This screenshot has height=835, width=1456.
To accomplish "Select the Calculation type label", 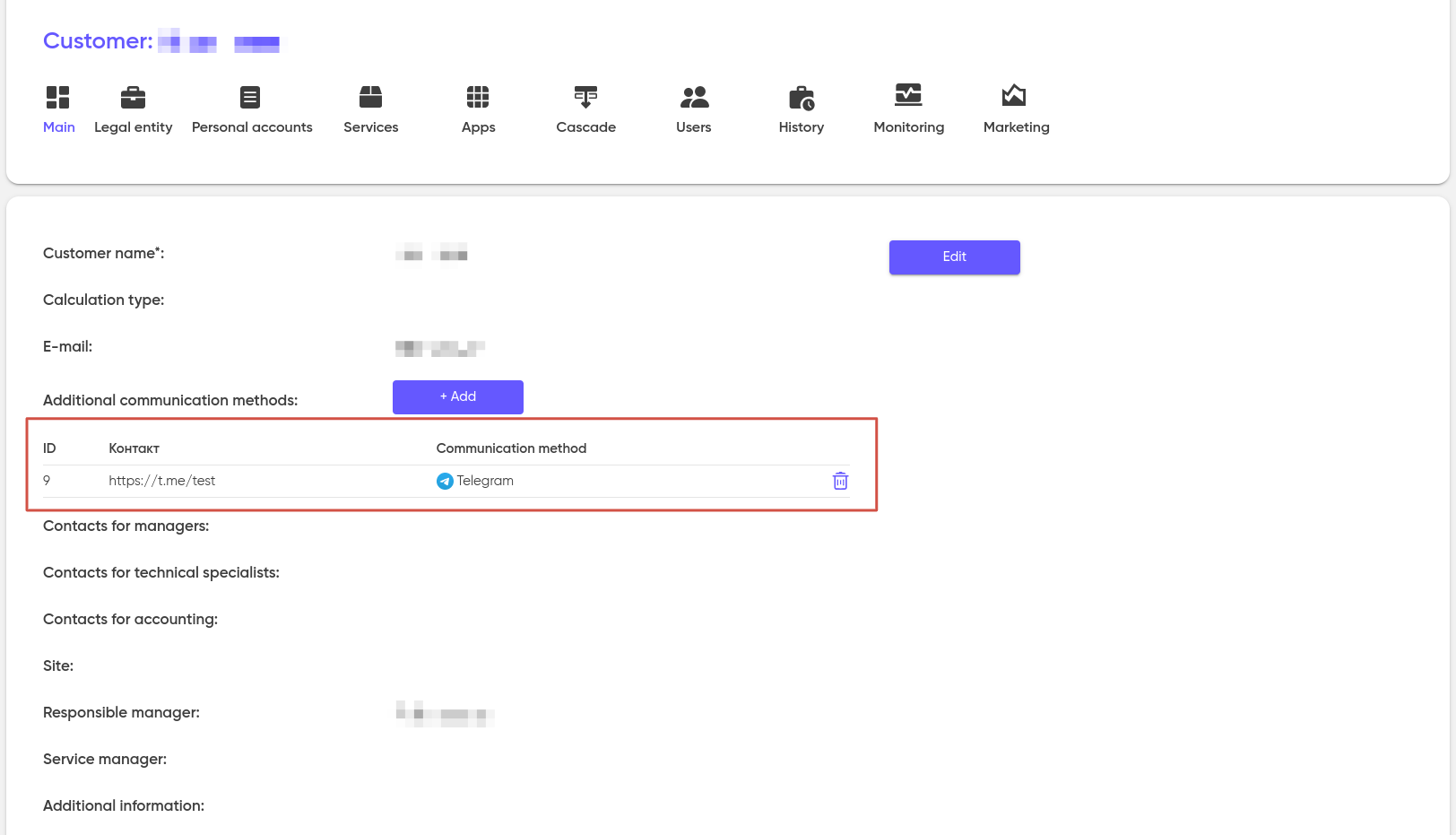I will click(104, 300).
